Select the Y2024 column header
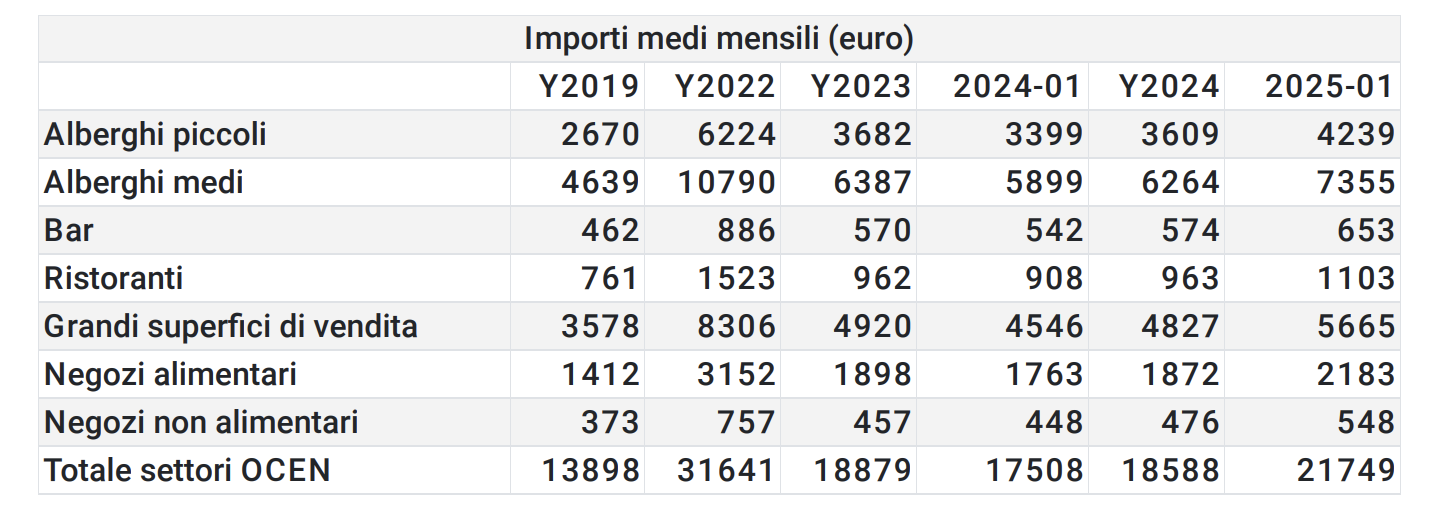This screenshot has height=510, width=1440. point(1169,87)
